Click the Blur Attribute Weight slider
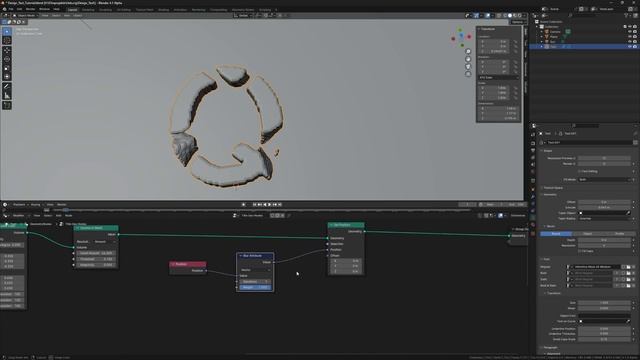 click(256, 287)
